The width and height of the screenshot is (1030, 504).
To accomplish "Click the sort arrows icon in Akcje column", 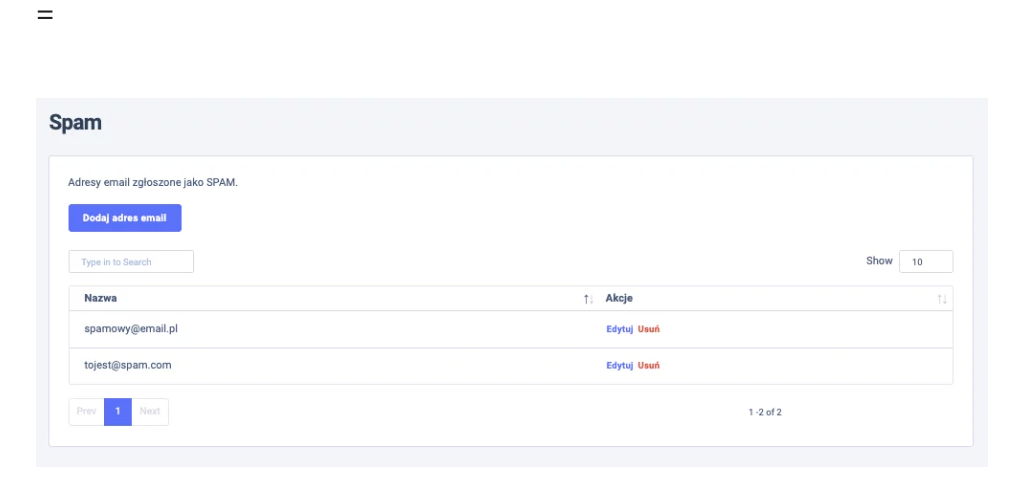I will [941, 299].
